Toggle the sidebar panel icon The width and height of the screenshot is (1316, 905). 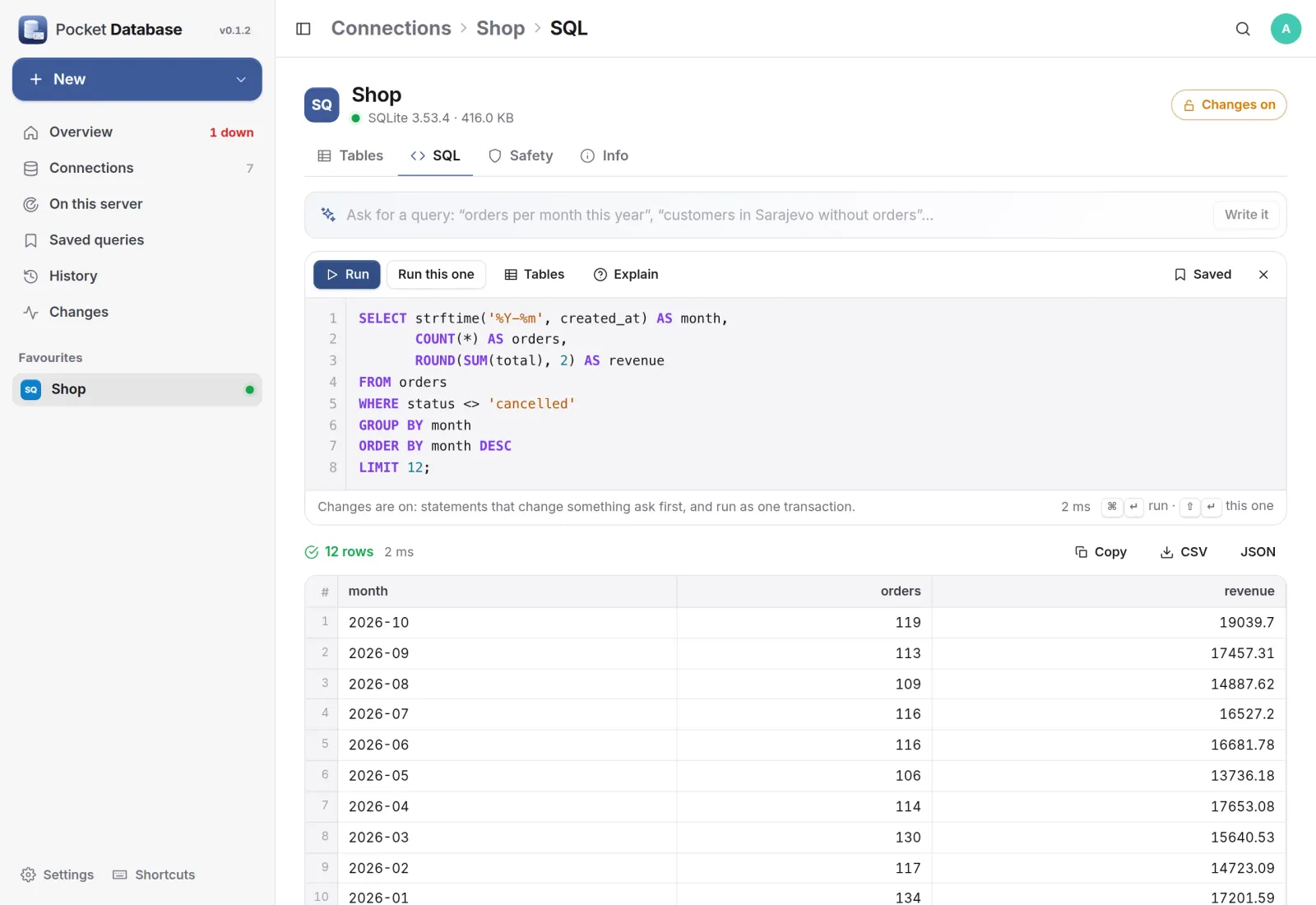coord(303,29)
